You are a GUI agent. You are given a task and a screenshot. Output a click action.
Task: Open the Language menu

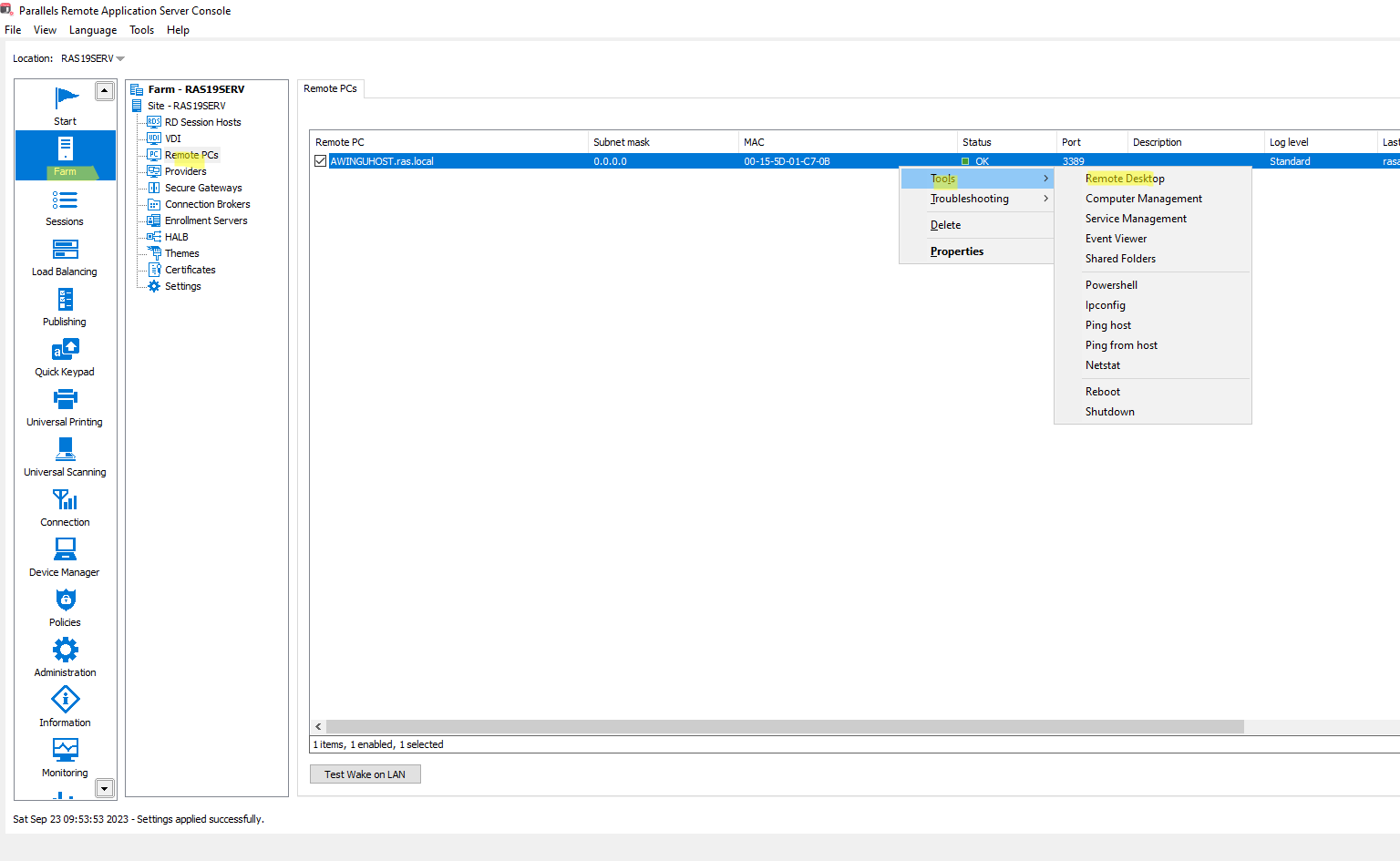pyautogui.click(x=93, y=30)
